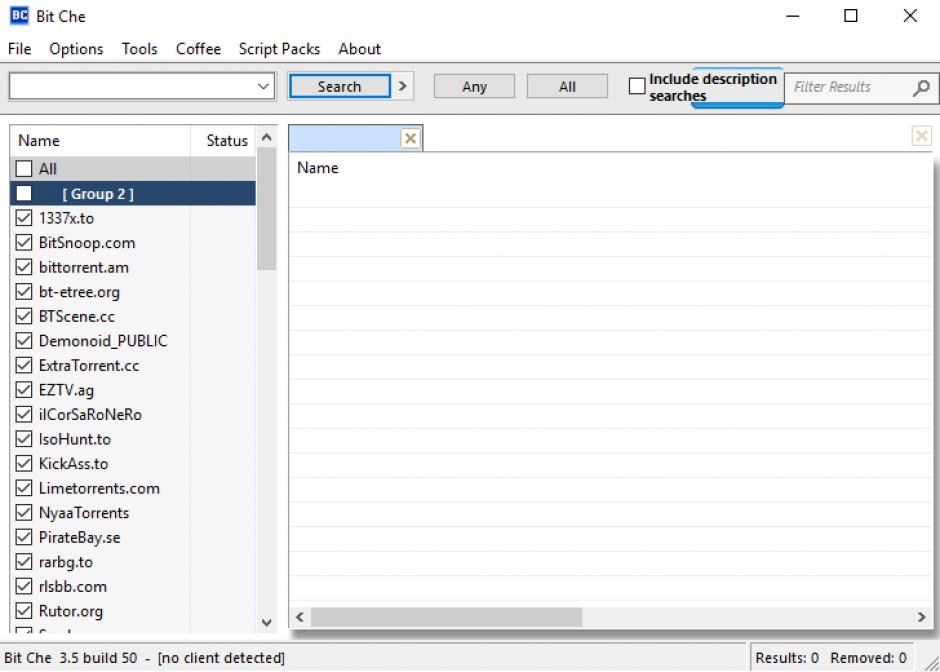Uncheck EZTV.ag site

point(24,390)
